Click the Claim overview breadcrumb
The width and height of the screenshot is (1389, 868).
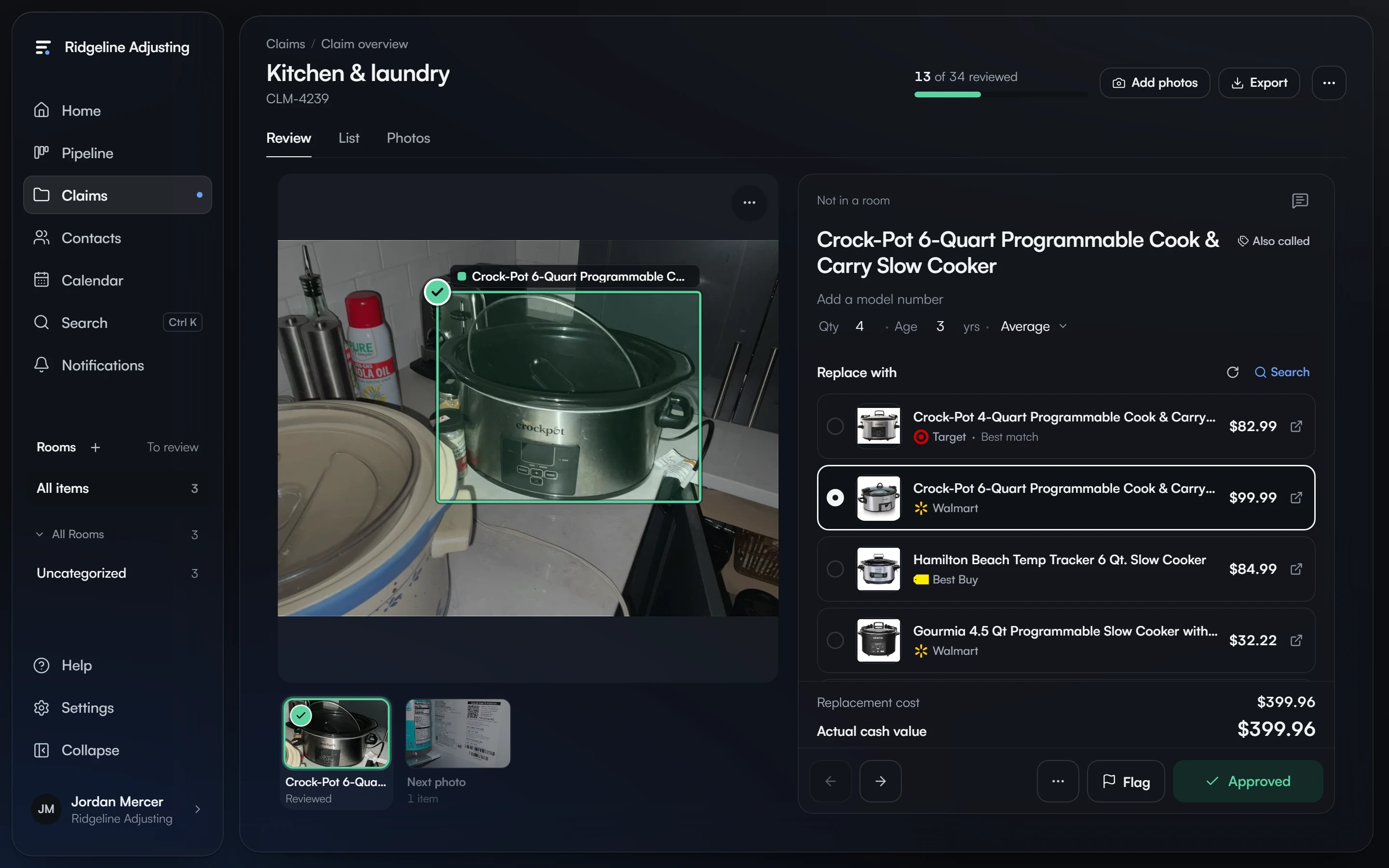tap(364, 44)
